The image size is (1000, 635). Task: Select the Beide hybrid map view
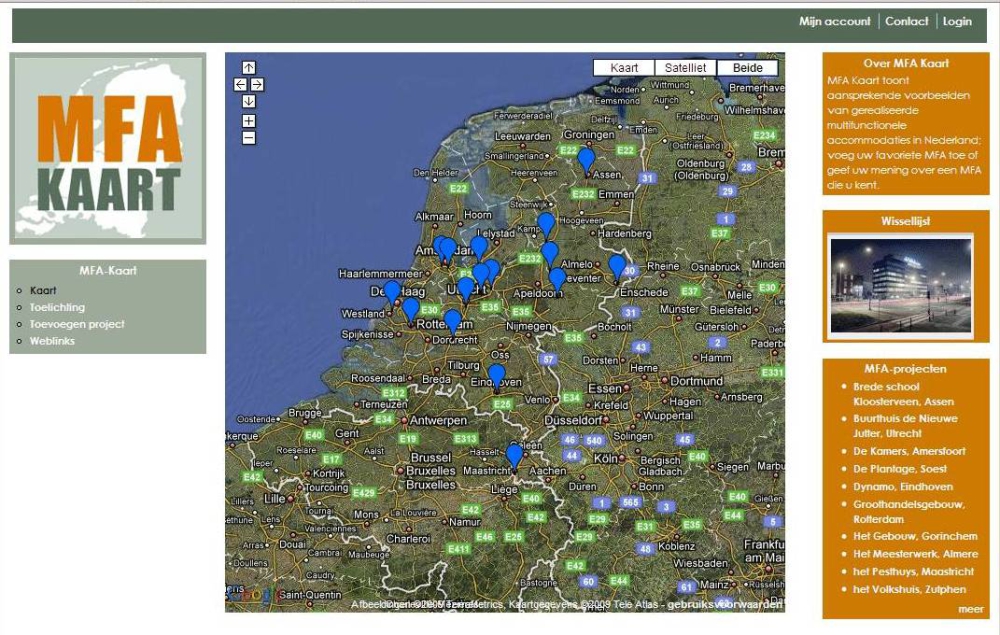tap(747, 68)
